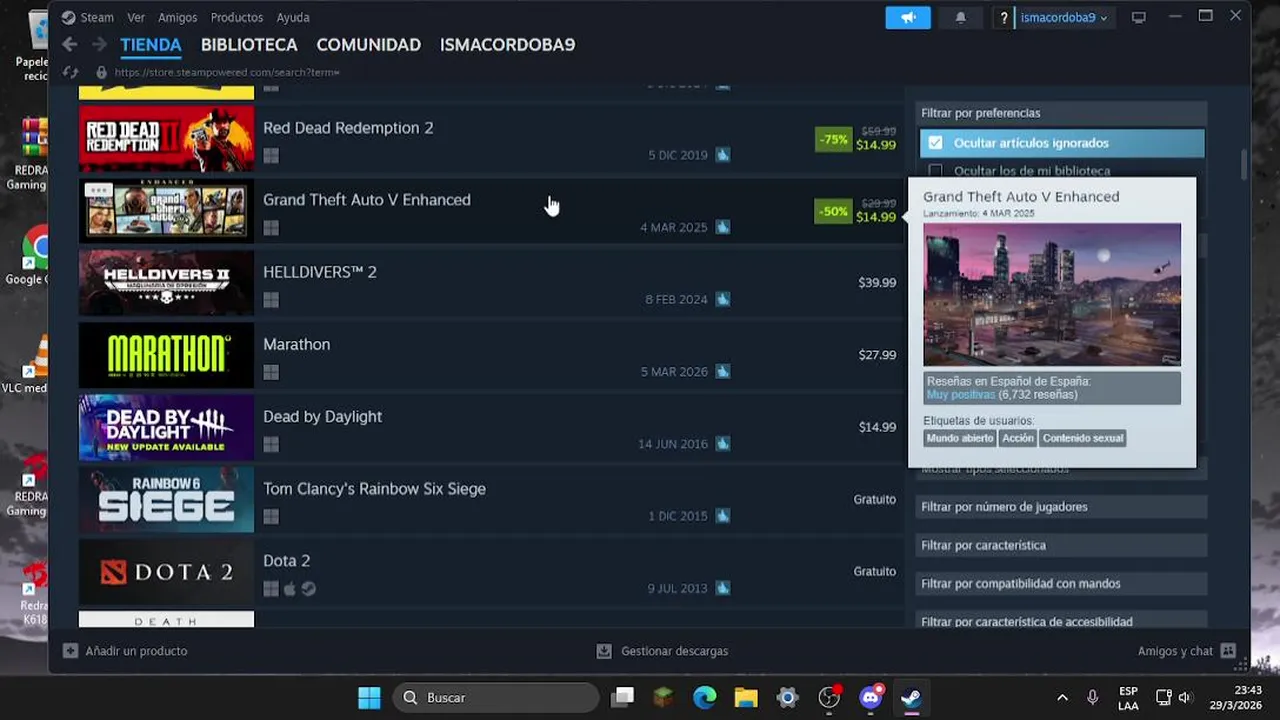Click the downloads icon at bottom bar
Viewport: 1280px width, 720px height.
604,651
